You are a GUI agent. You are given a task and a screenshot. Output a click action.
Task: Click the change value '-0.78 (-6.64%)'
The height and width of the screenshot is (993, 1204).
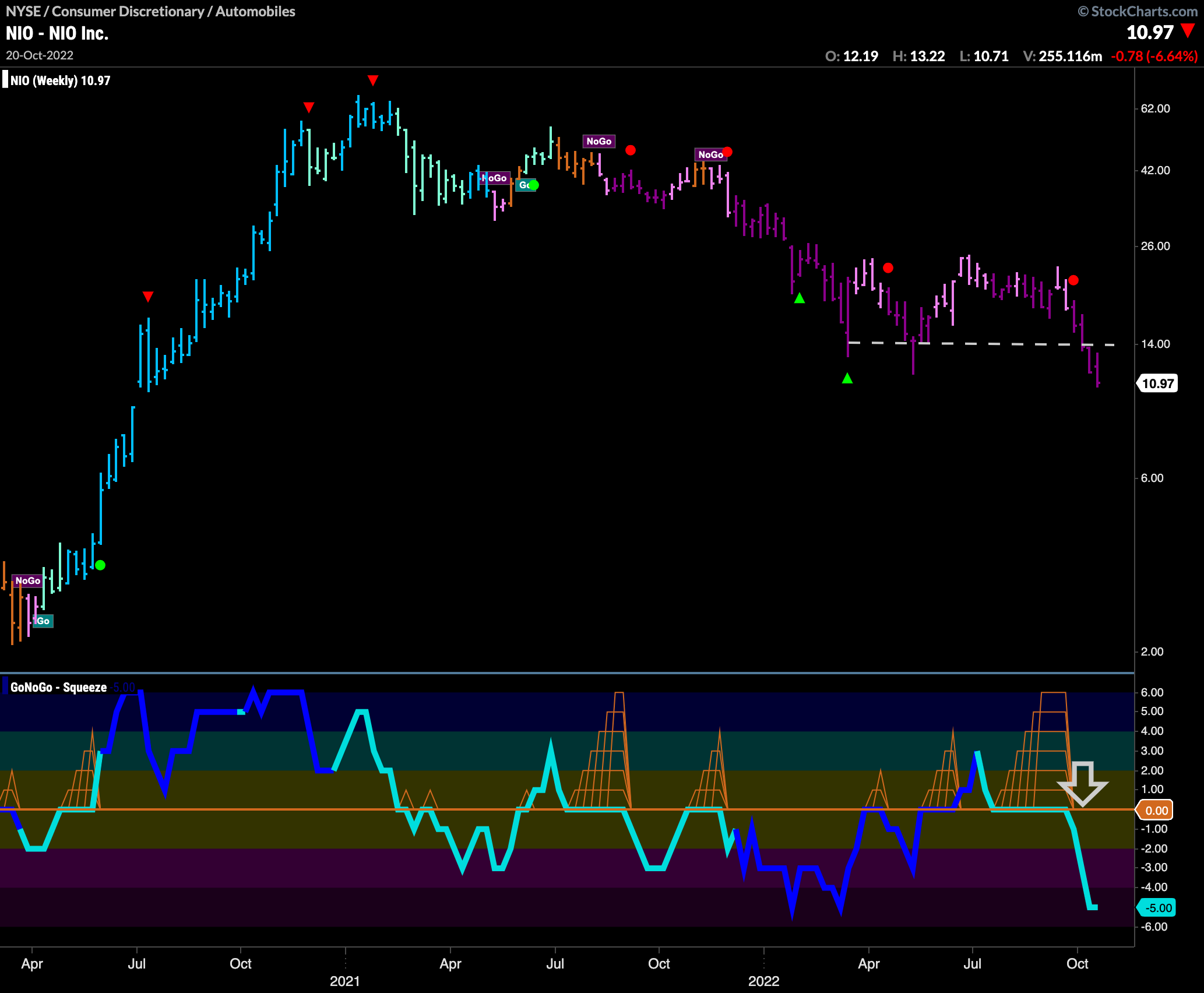(1154, 56)
